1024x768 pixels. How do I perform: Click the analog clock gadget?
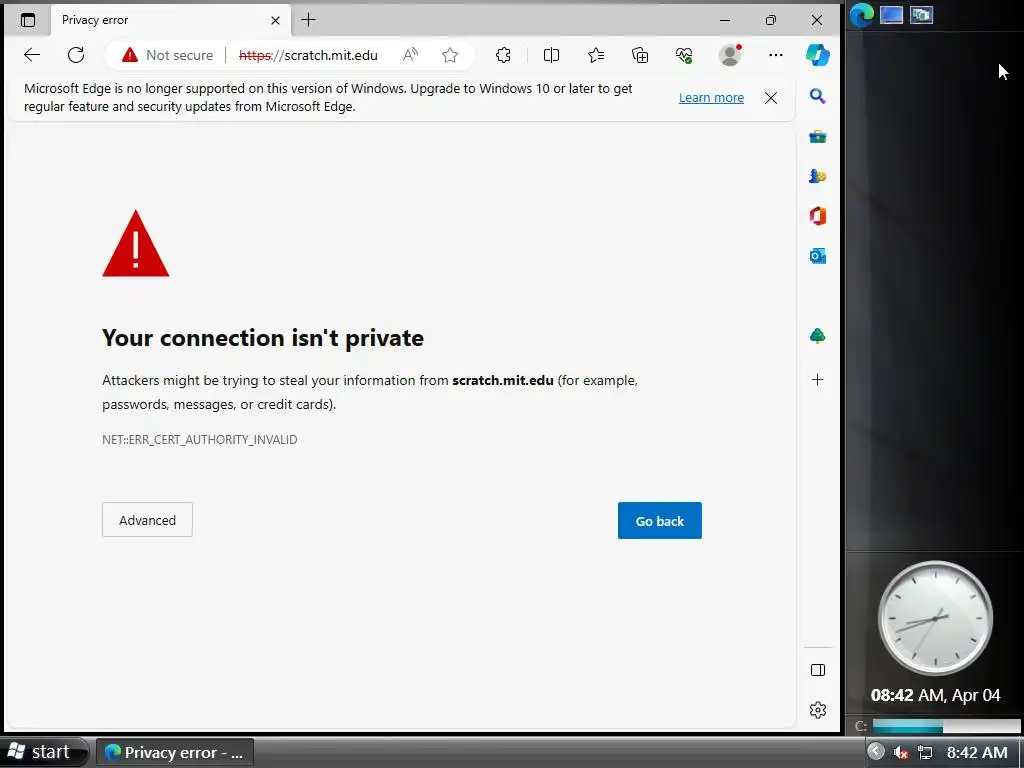935,617
